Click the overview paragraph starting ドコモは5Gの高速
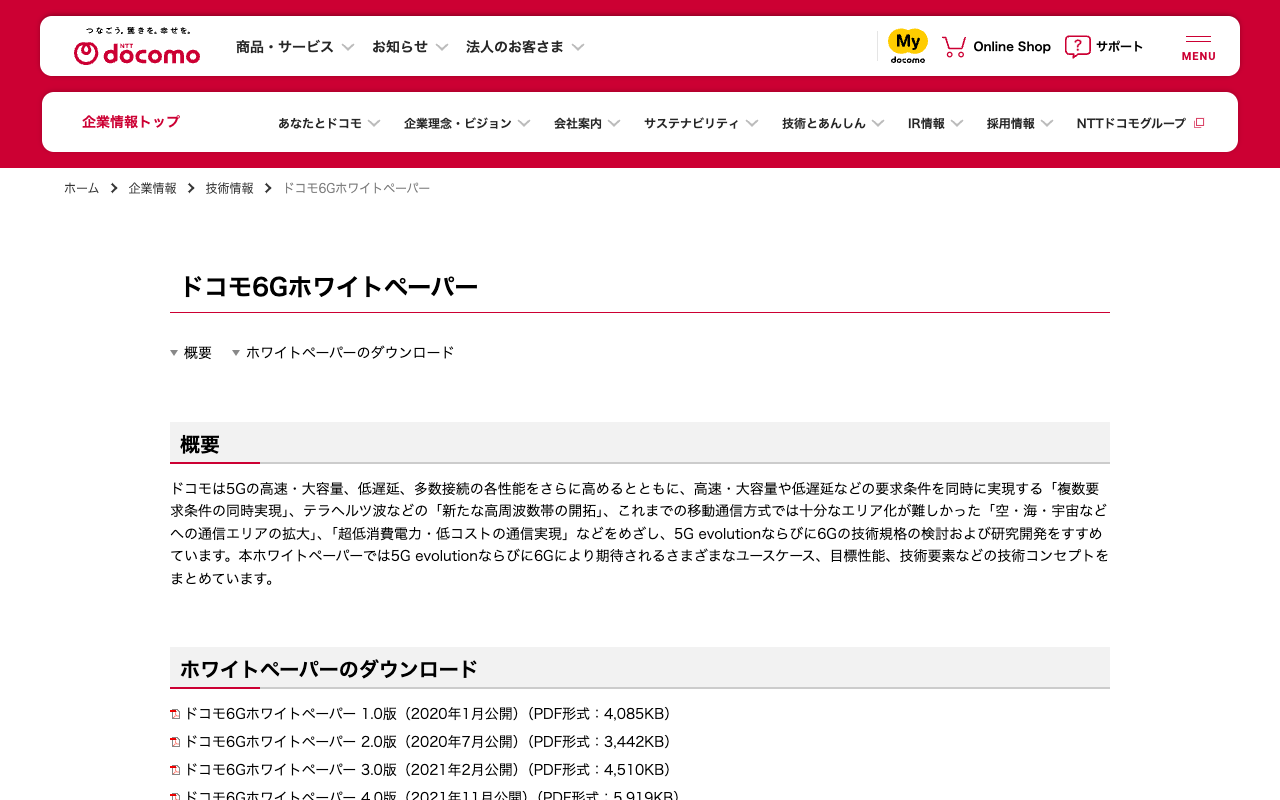 point(640,533)
